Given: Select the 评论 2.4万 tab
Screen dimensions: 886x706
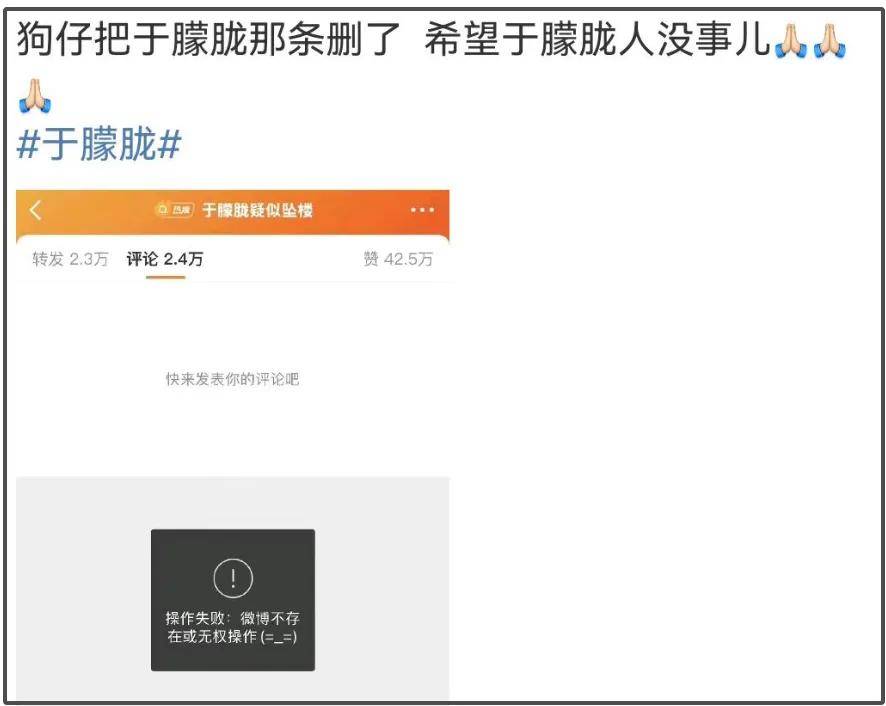Looking at the screenshot, I should point(164,259).
